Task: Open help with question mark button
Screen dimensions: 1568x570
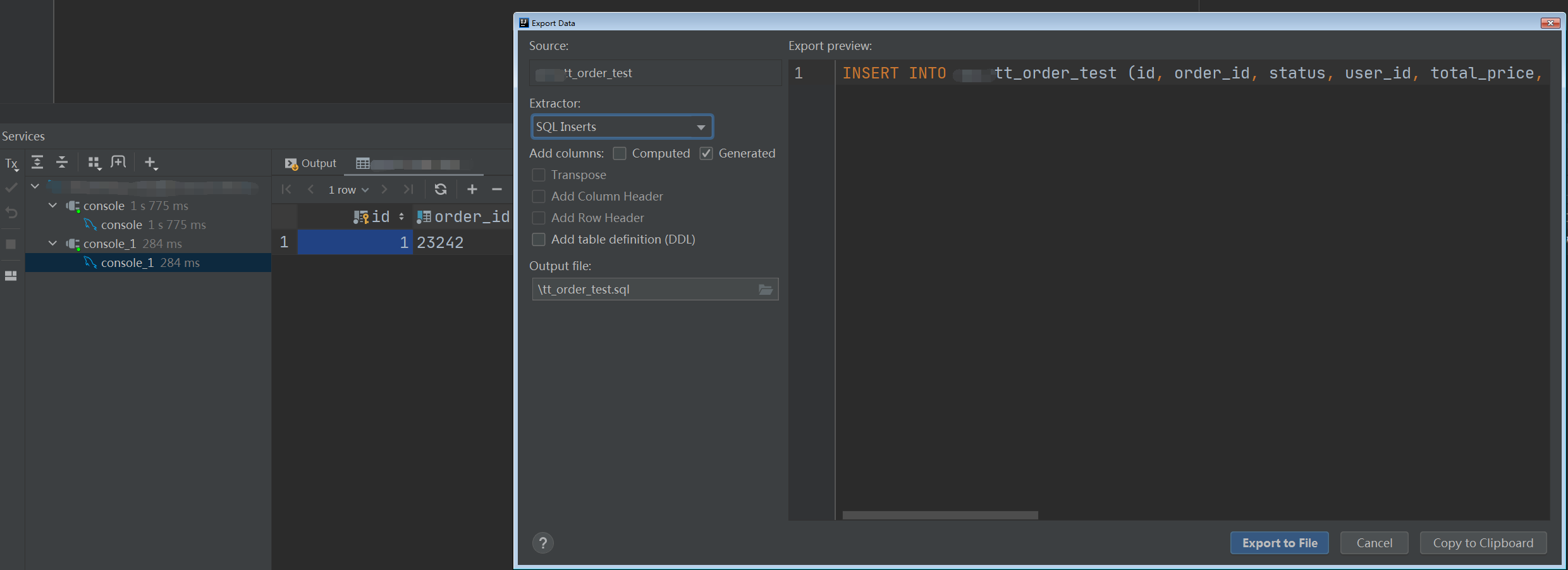Action: pos(543,543)
